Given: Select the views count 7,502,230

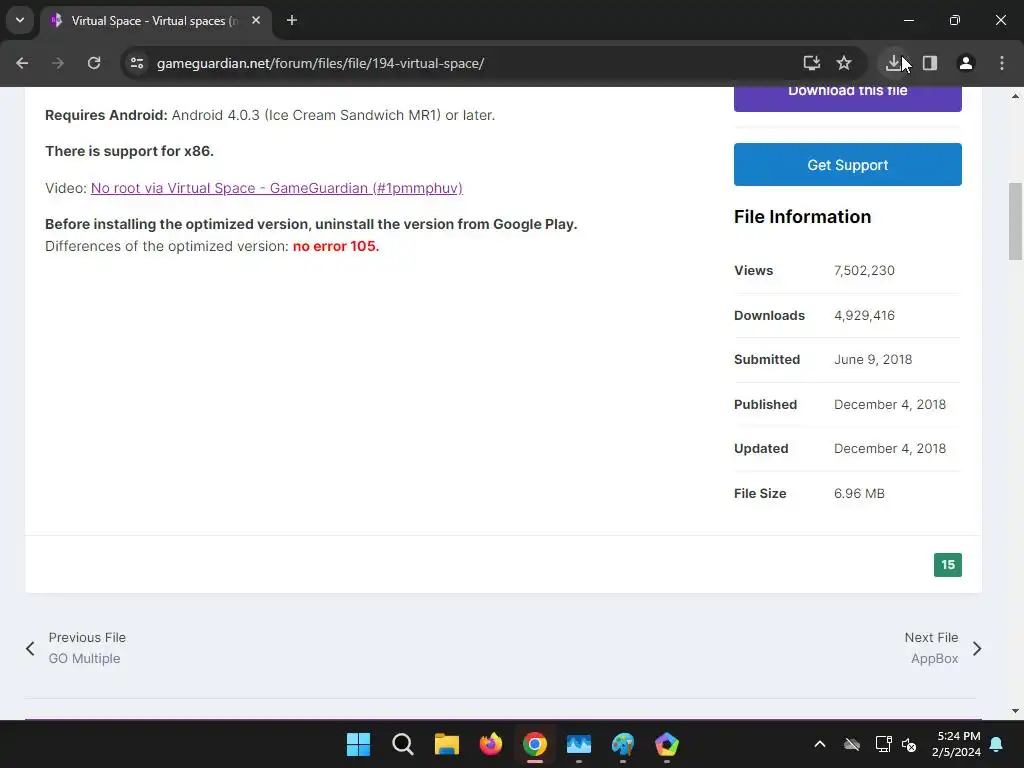Looking at the screenshot, I should tap(864, 270).
